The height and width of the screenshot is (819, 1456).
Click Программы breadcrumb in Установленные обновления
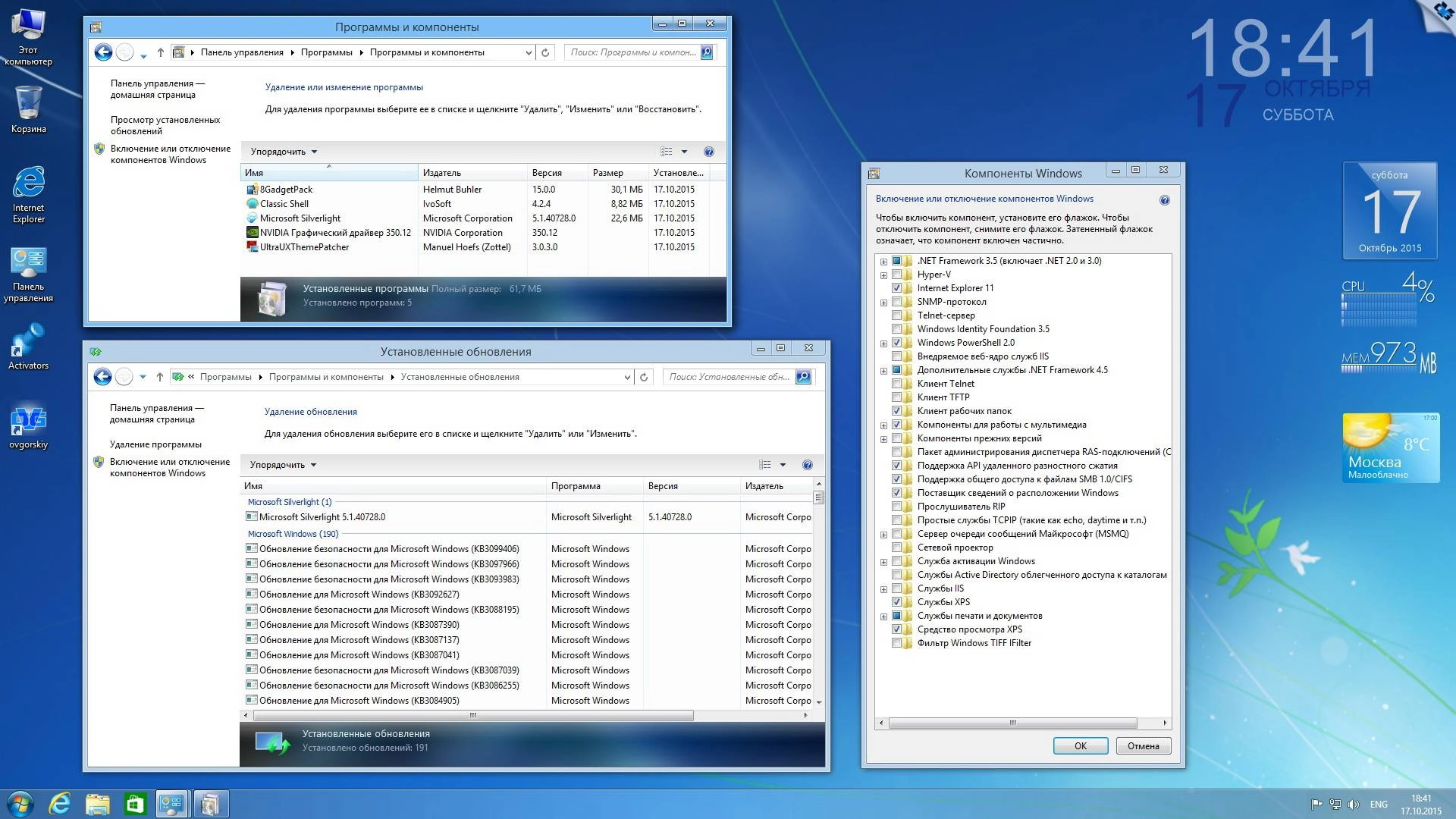(x=226, y=377)
